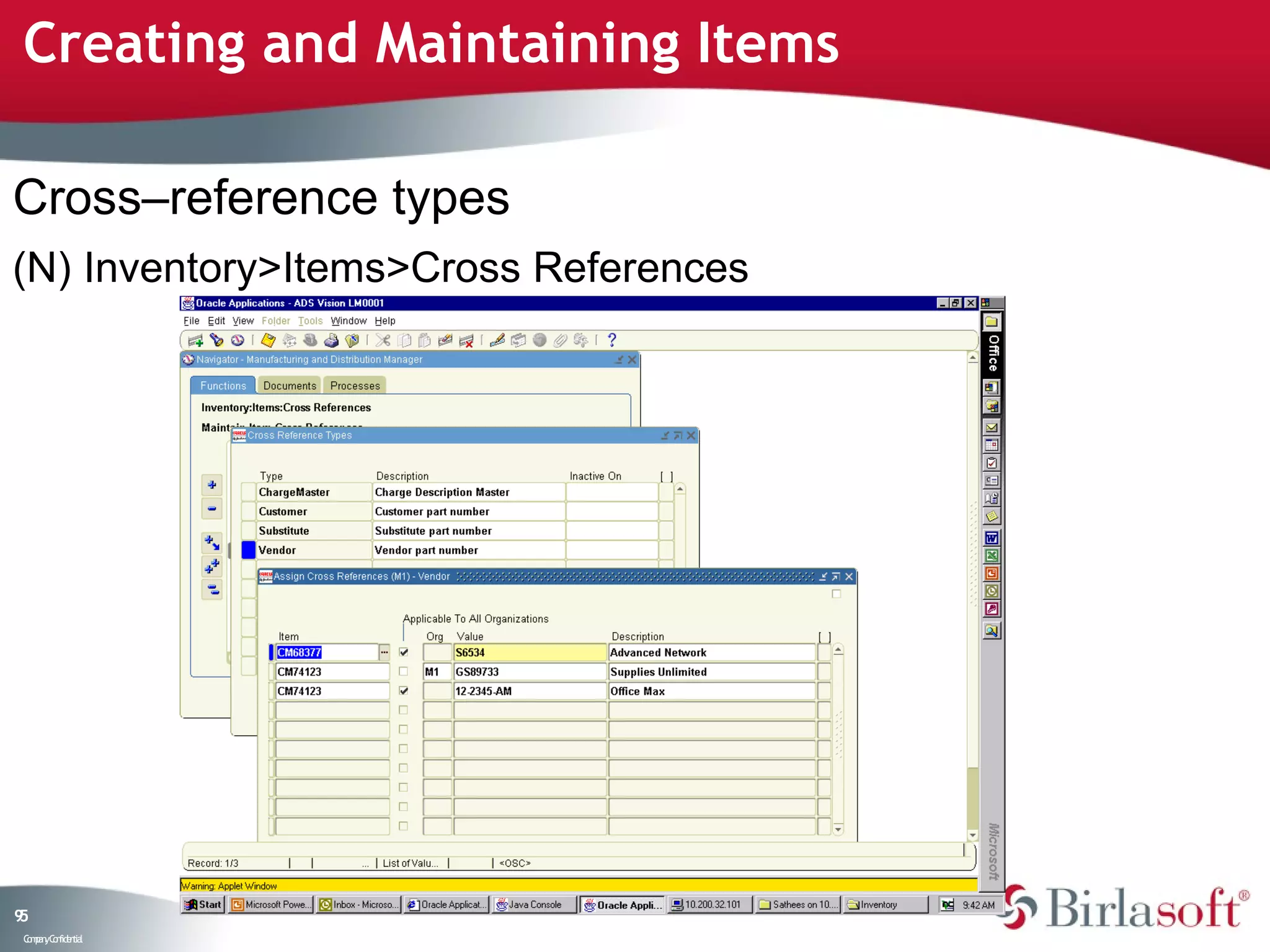Click Customer part number description
Screen dimensions: 1270x952
click(x=469, y=511)
